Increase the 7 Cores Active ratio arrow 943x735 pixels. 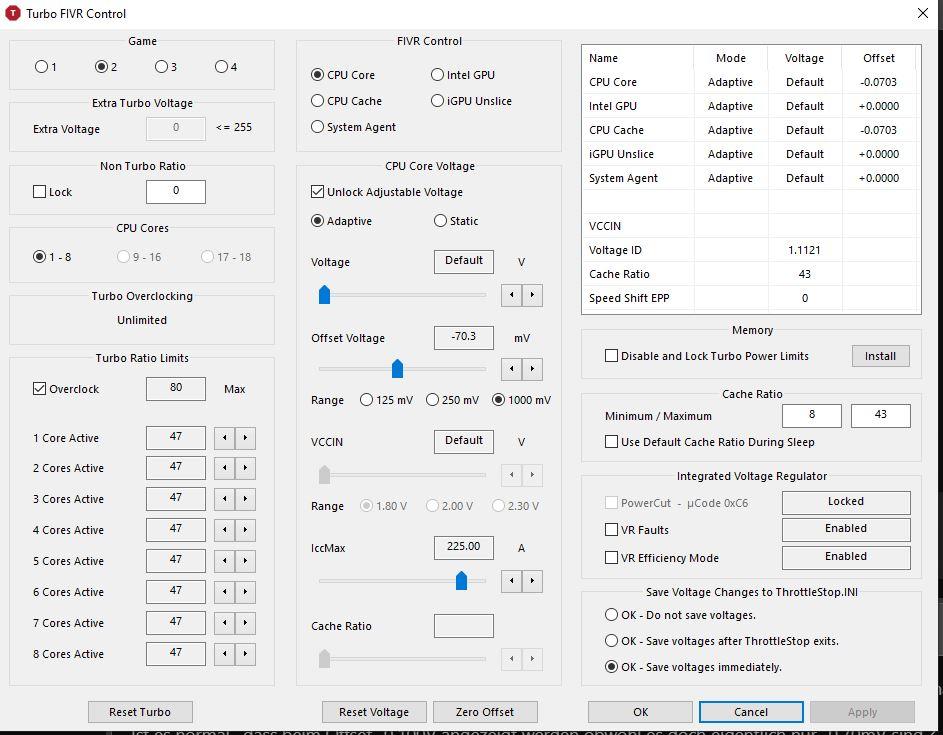[x=245, y=623]
